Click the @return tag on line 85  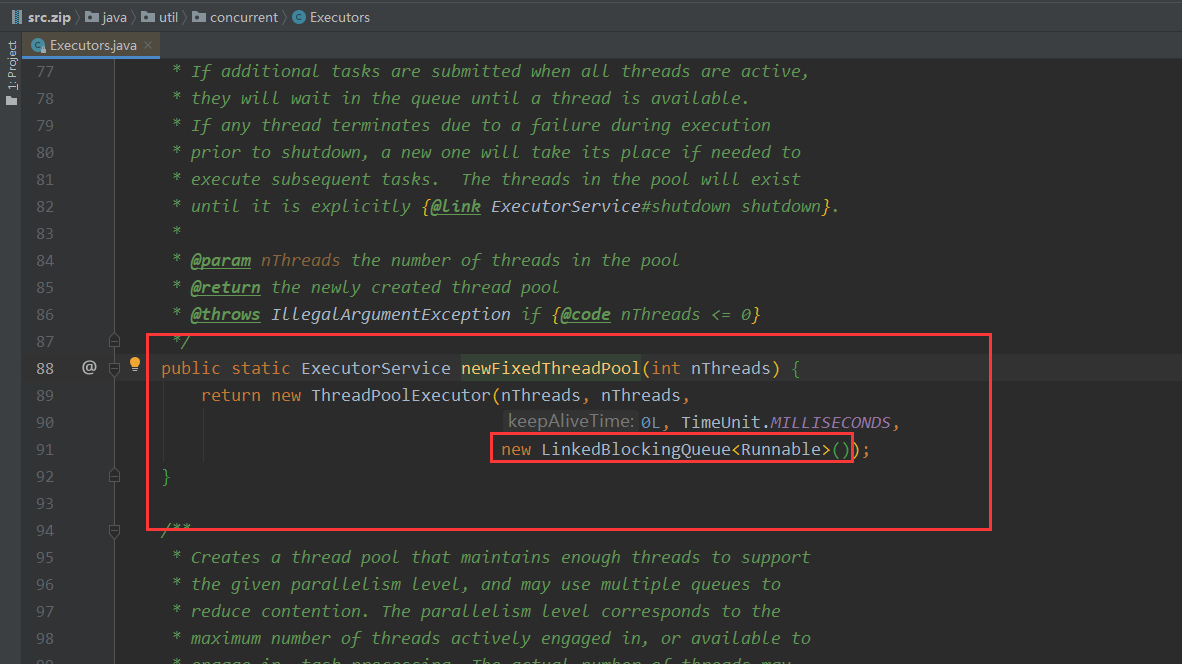(x=225, y=288)
